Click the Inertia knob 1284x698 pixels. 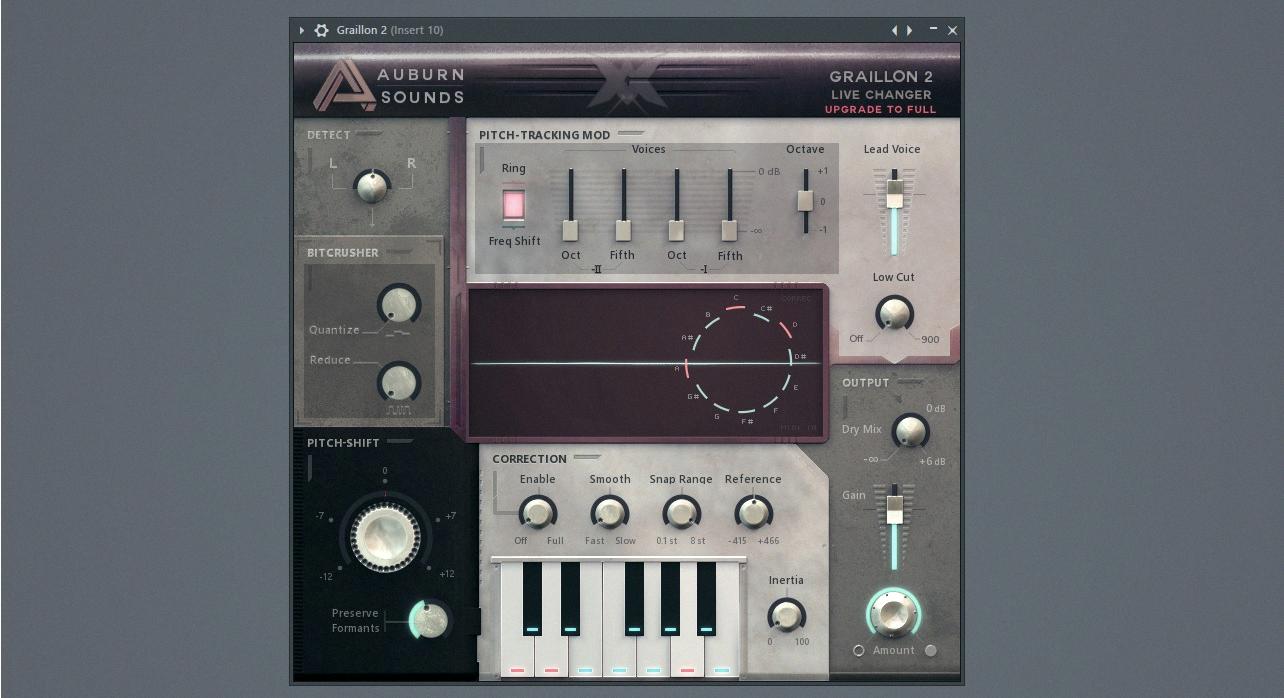pyautogui.click(x=786, y=615)
